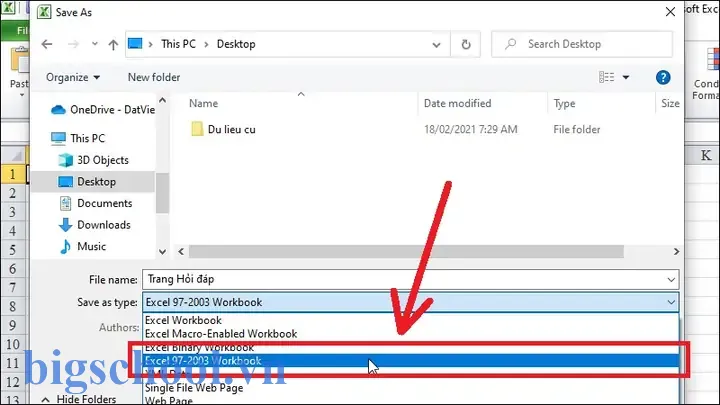
Task: Sort files by Name column
Action: [x=203, y=103]
